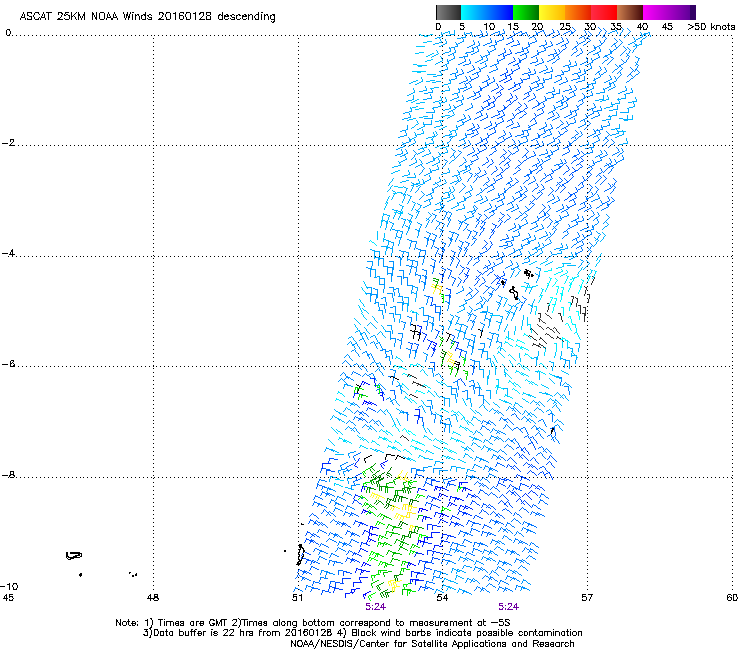Click the yellow 20-25 knots color segment

pos(552,12)
